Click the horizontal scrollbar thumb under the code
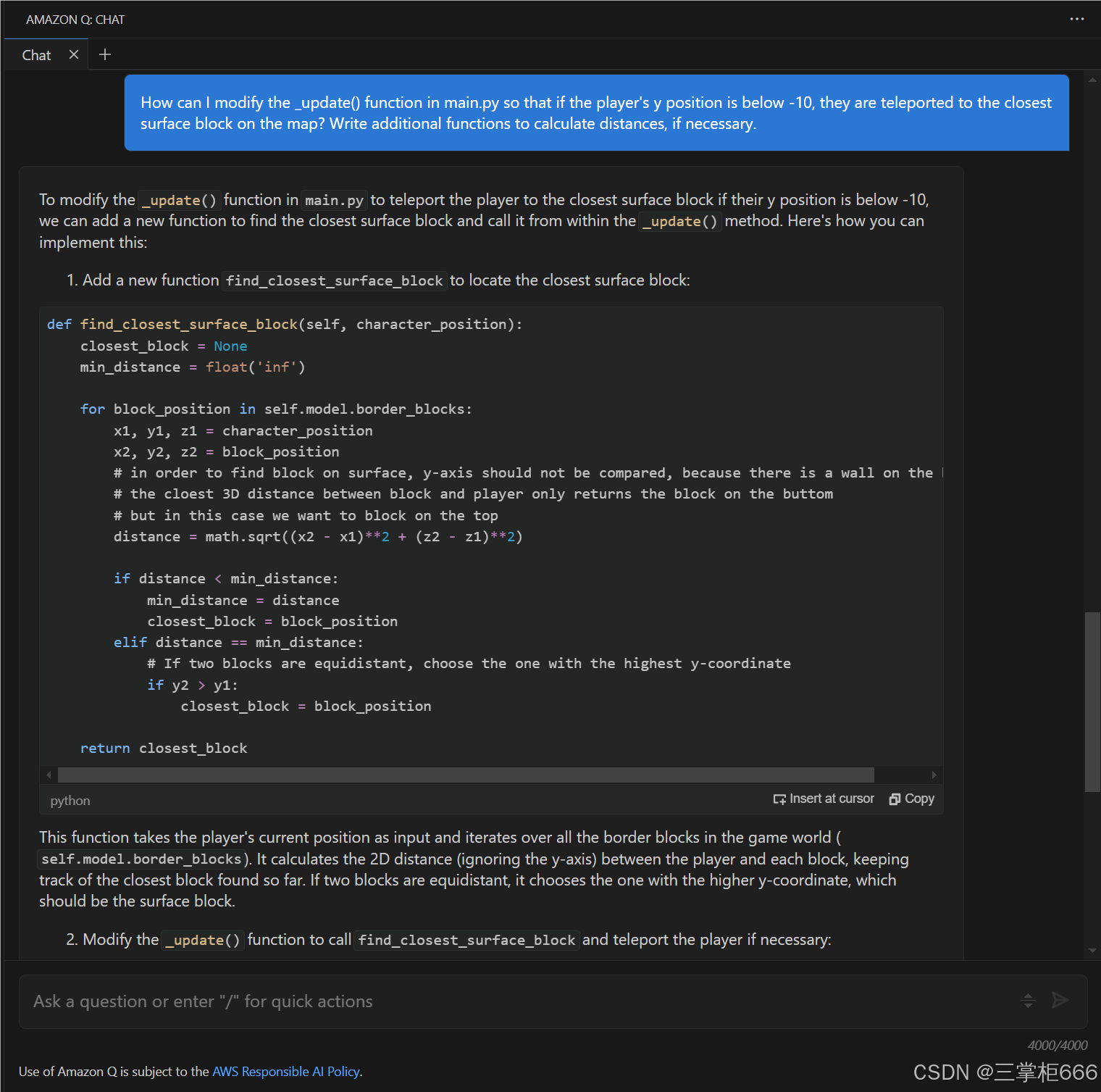The width and height of the screenshot is (1101, 1092). tap(466, 775)
